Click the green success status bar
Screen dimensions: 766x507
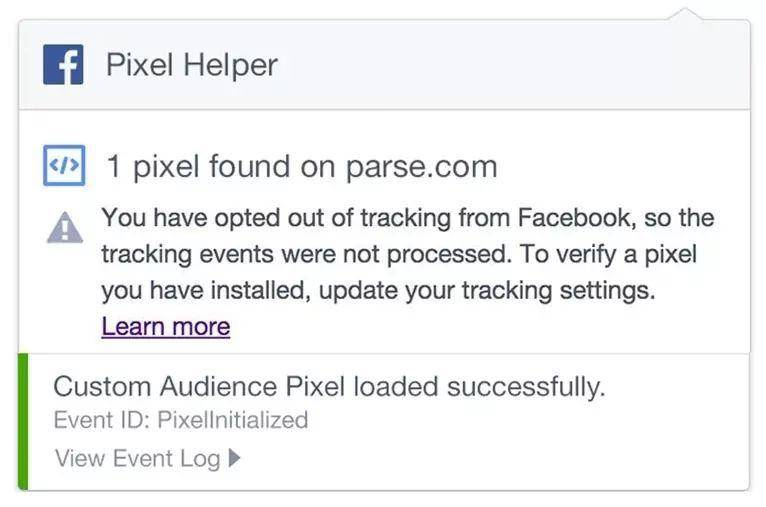tap(23, 422)
